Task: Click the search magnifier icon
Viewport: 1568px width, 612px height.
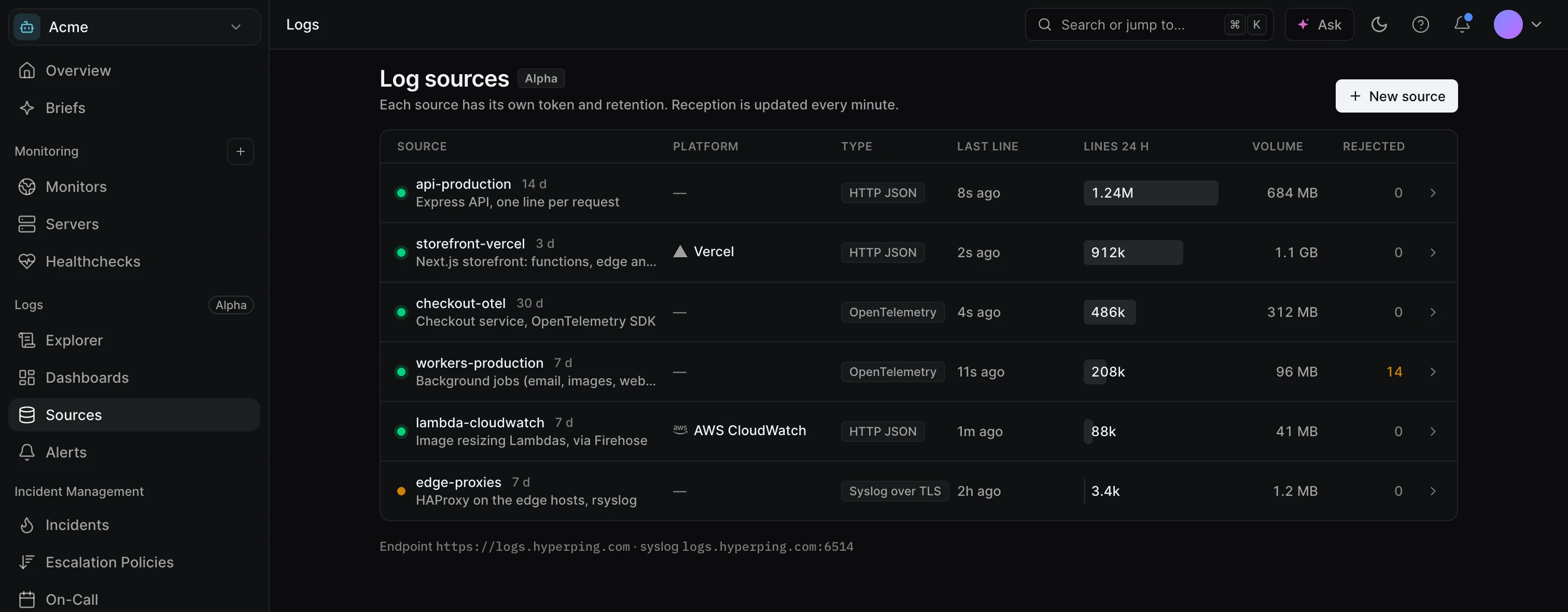Action: [1044, 24]
